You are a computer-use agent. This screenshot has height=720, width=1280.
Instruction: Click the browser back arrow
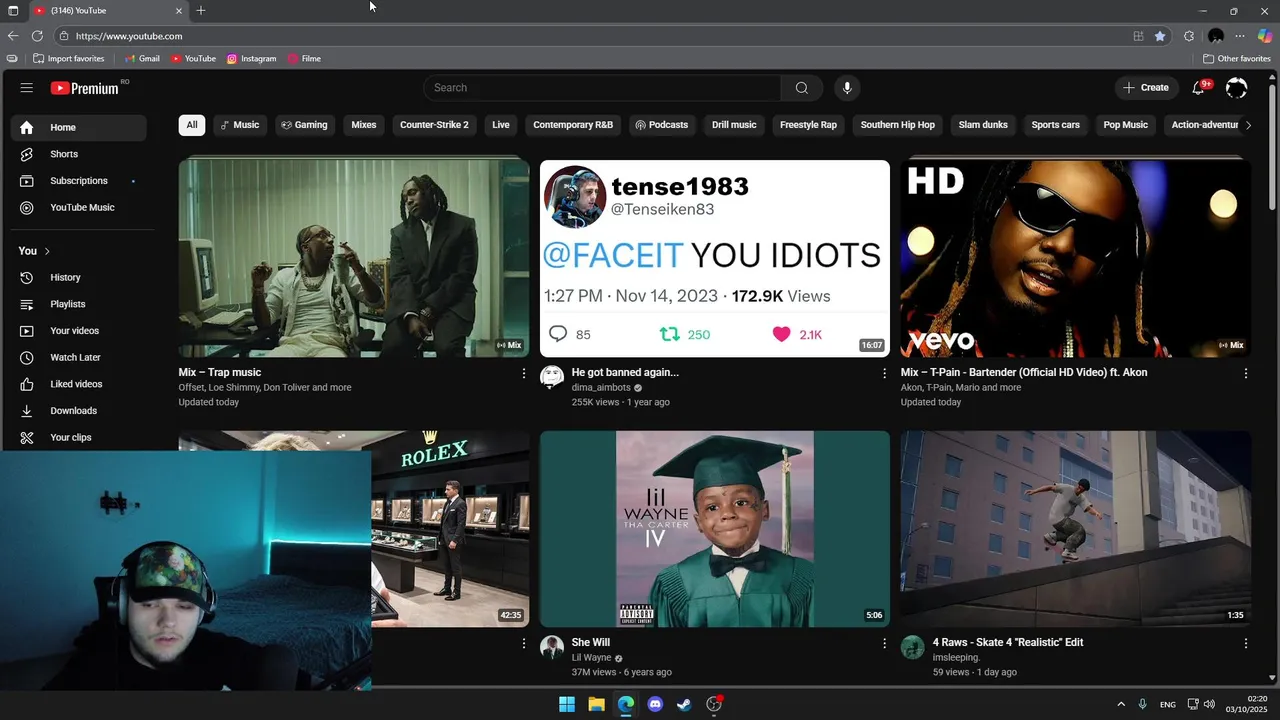coord(13,36)
